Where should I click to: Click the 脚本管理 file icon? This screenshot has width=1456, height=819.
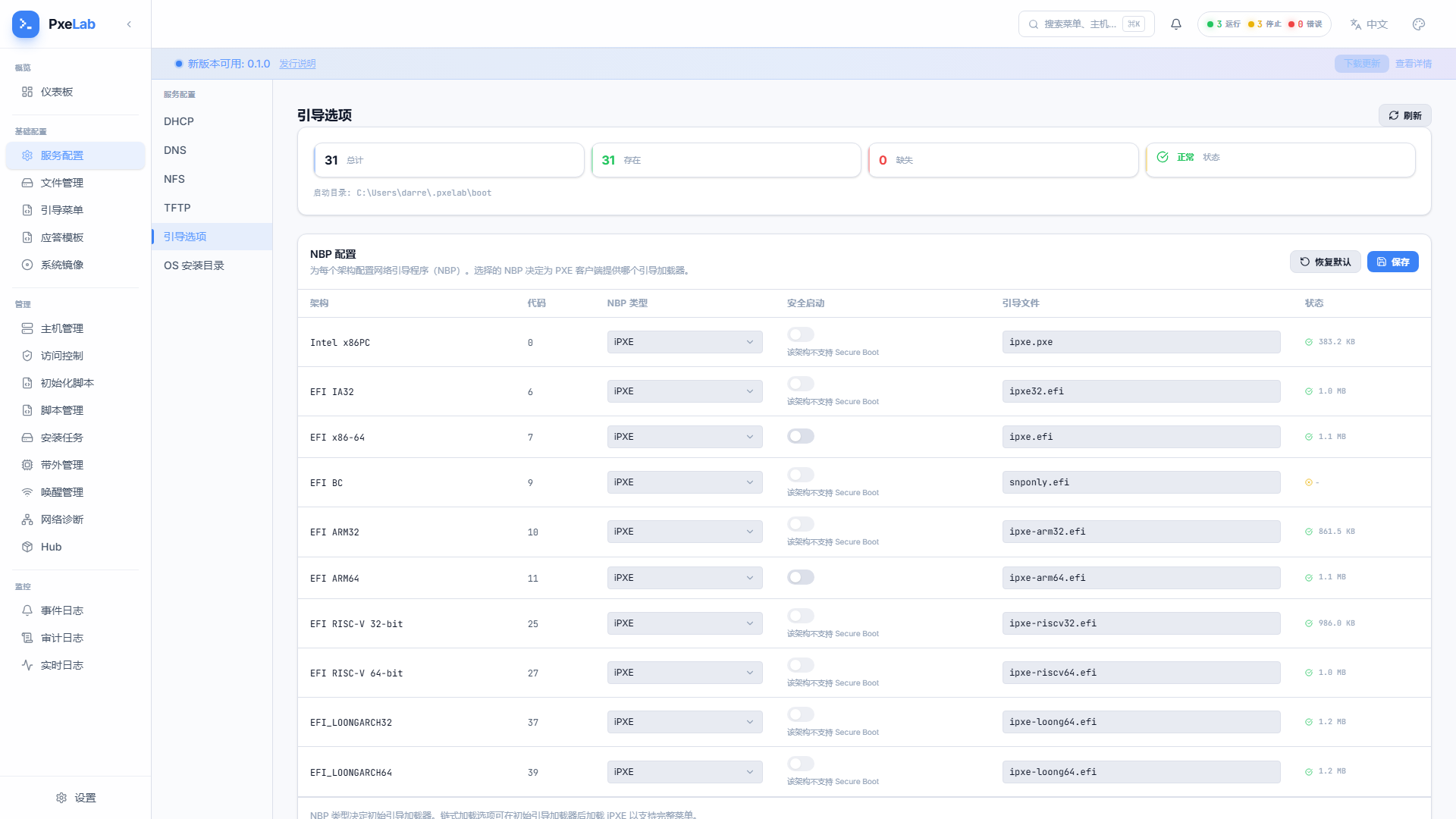pyautogui.click(x=27, y=410)
